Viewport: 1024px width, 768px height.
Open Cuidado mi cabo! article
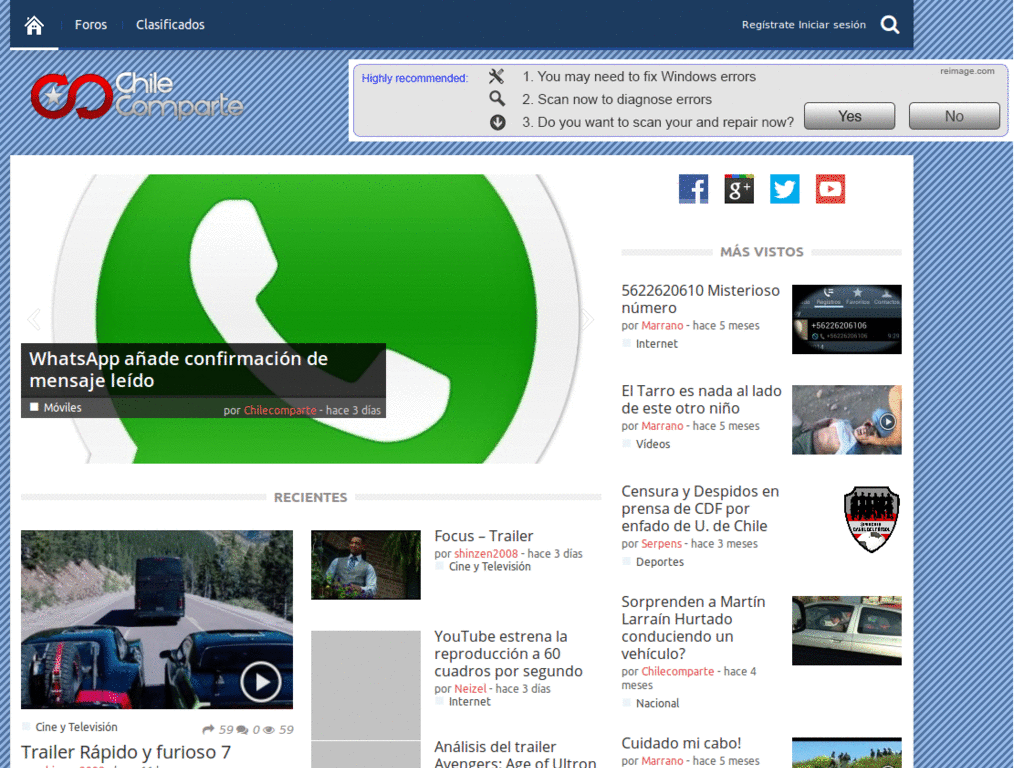[681, 743]
